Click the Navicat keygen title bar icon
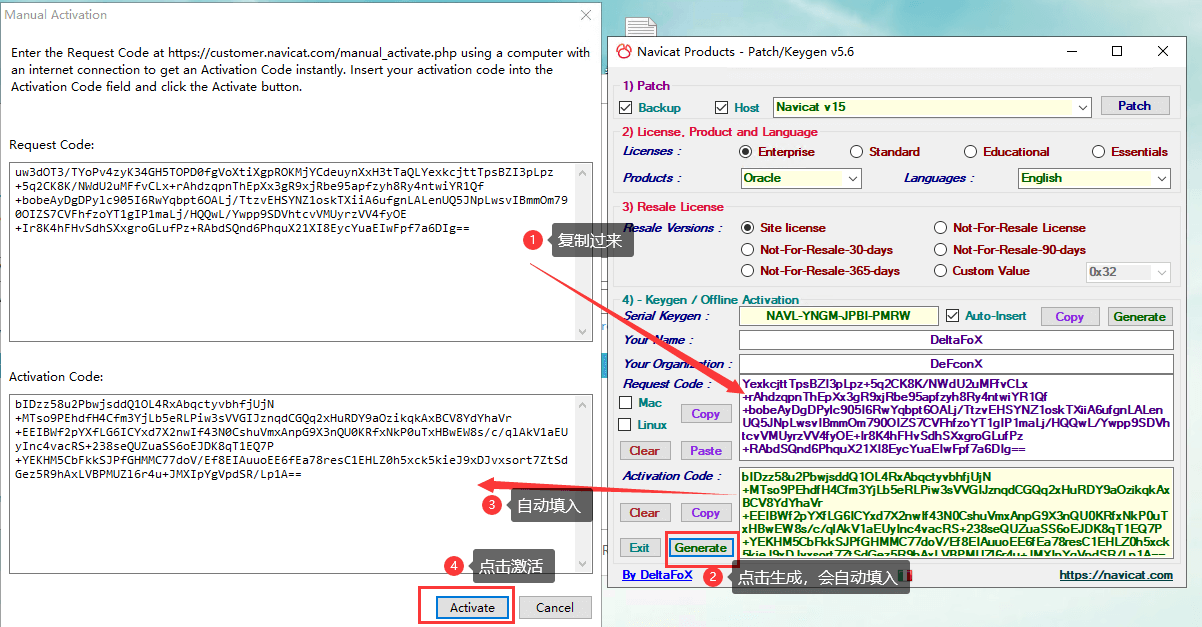The height and width of the screenshot is (627, 1202). coord(624,52)
